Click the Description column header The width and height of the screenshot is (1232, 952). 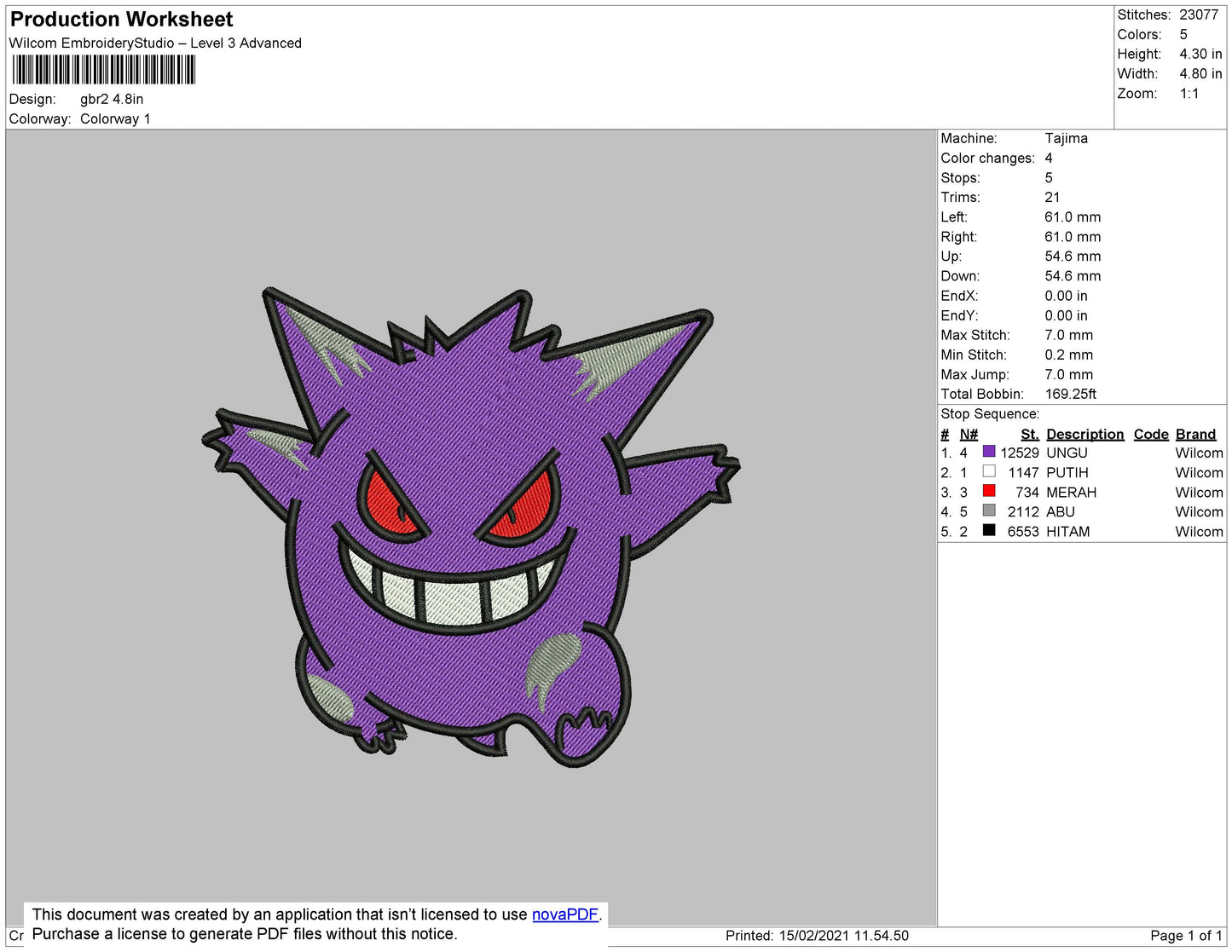pyautogui.click(x=1085, y=434)
